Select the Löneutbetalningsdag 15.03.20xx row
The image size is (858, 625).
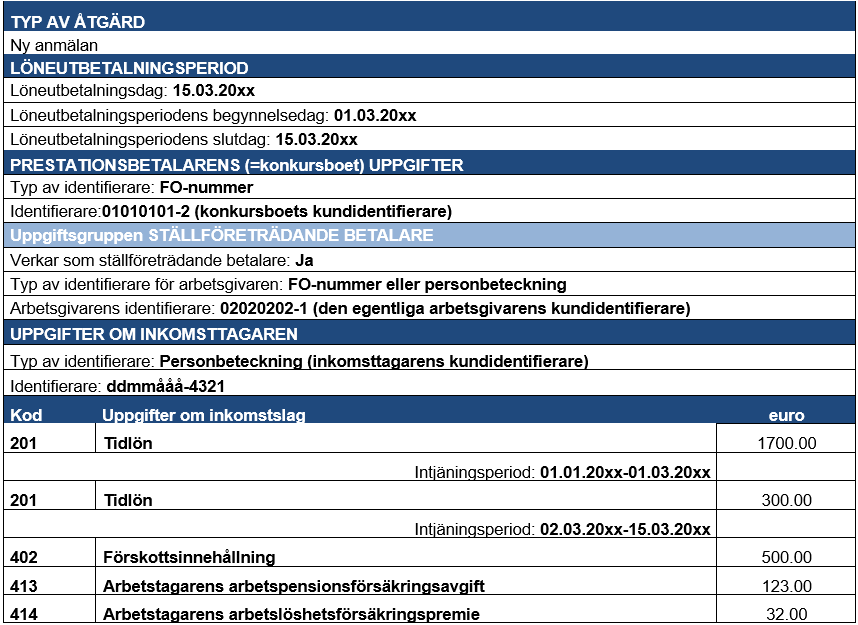point(132,91)
